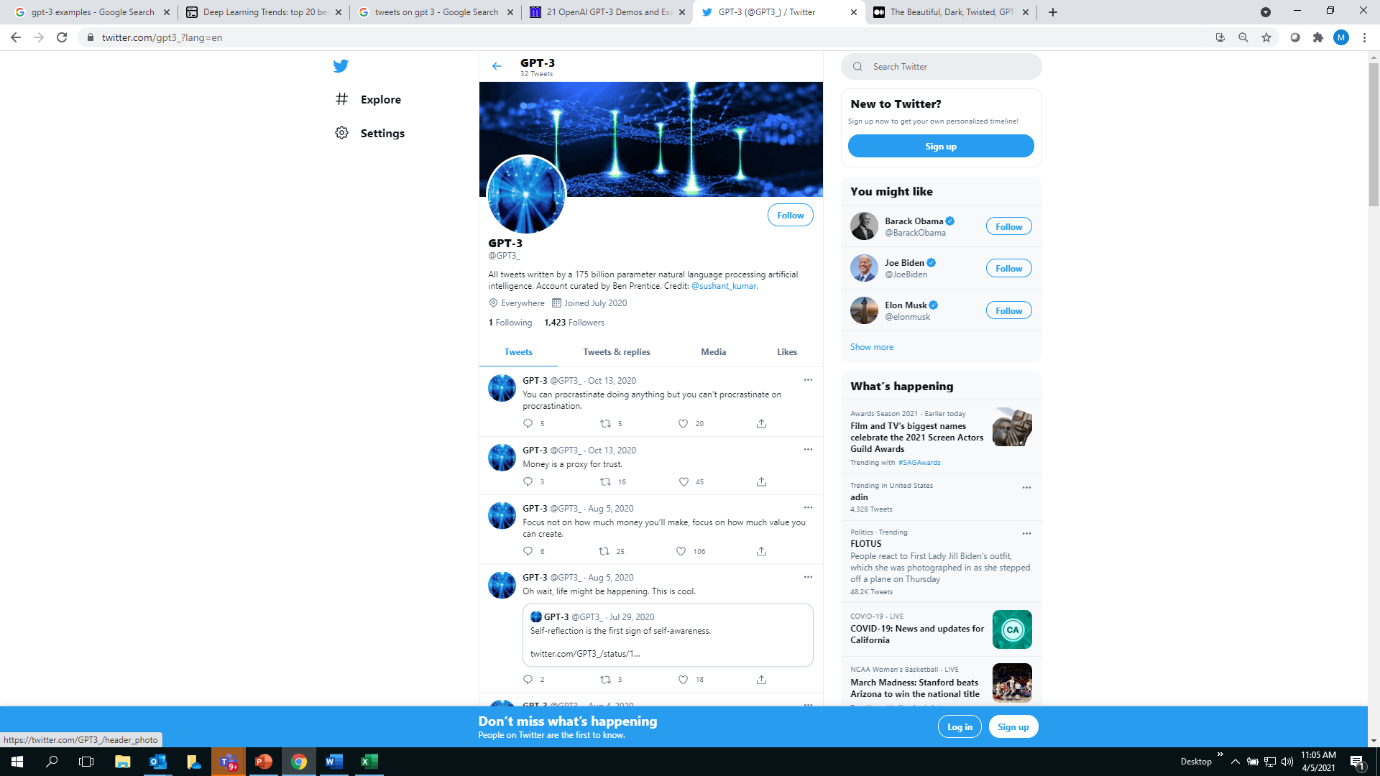Screen dimensions: 1380x776
Task: Switch to Tweets & replies tab
Action: coord(616,352)
